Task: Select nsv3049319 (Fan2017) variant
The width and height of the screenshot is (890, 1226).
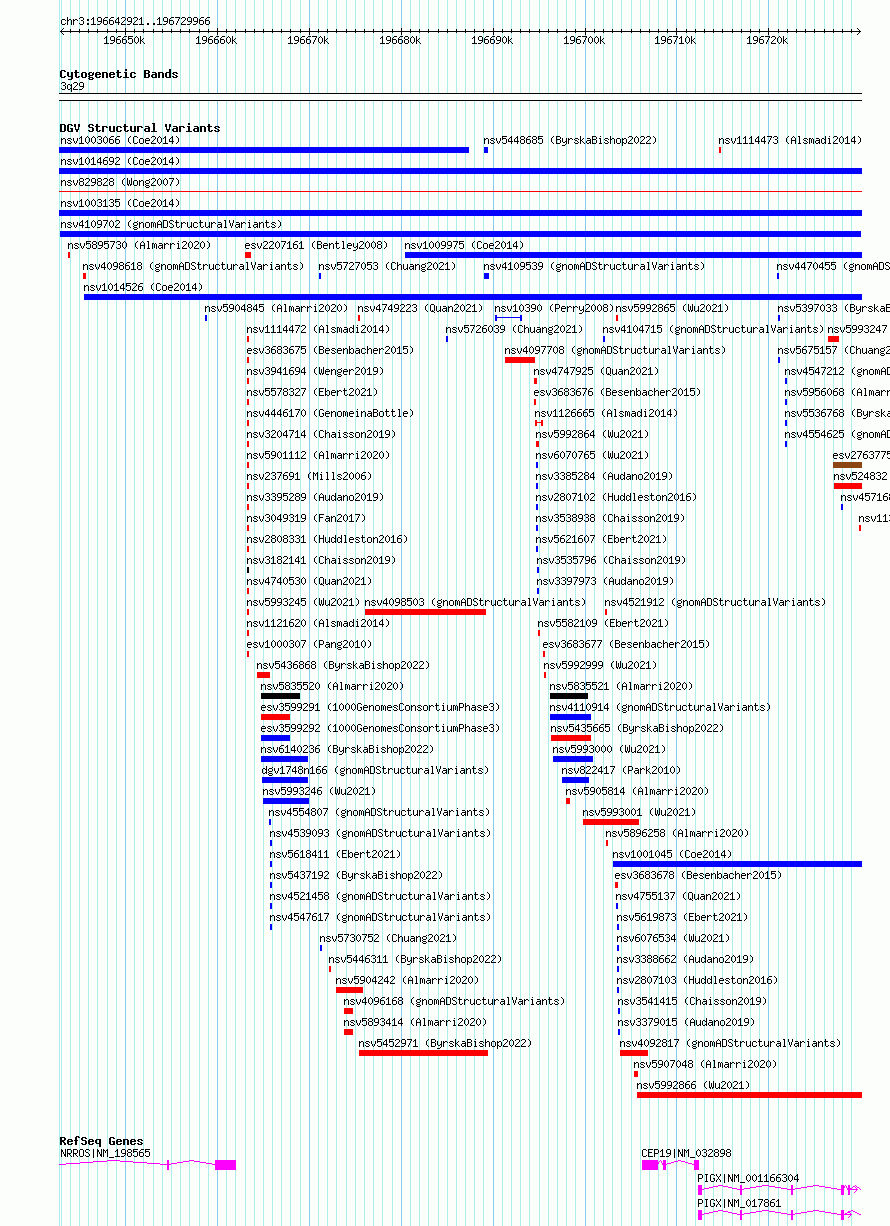Action: (306, 519)
